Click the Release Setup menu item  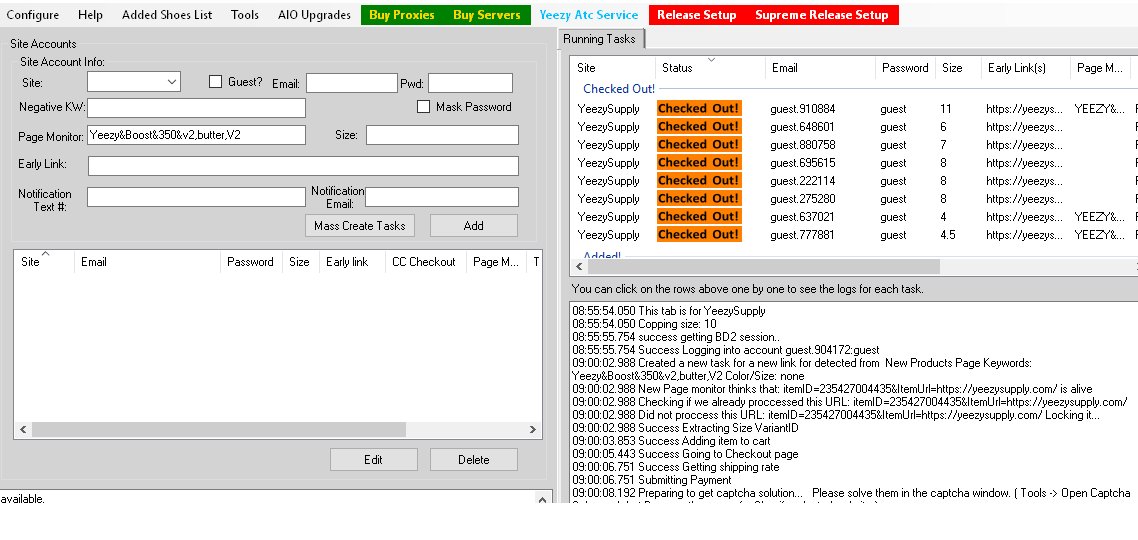696,15
